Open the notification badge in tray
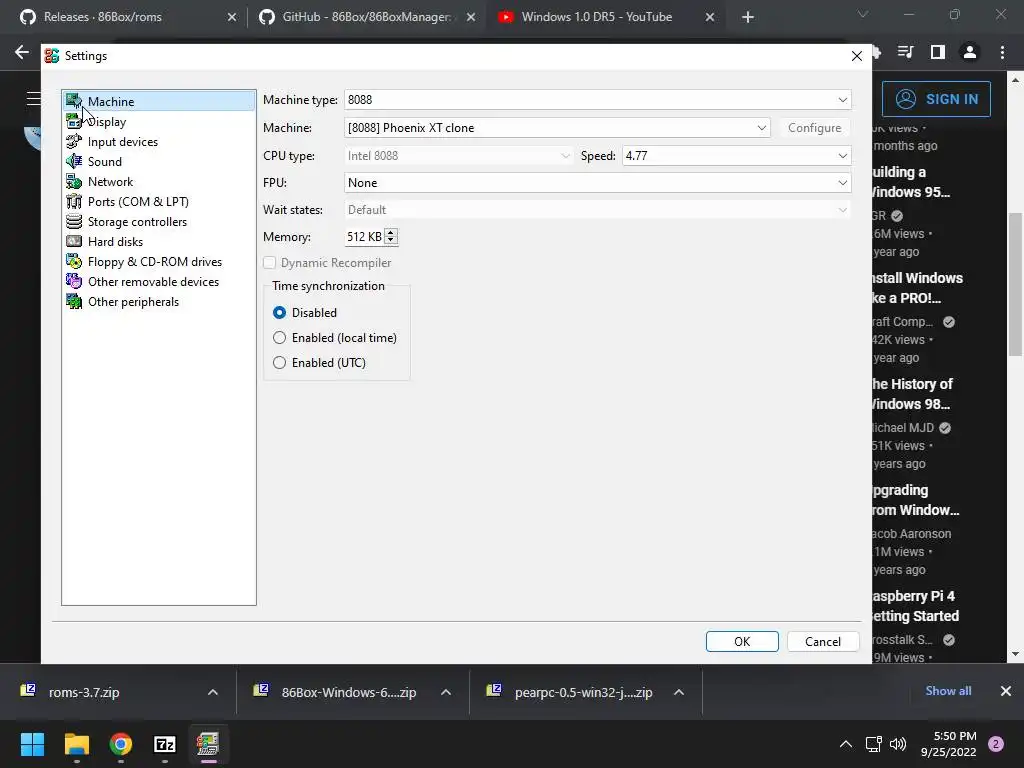The image size is (1024, 768). tap(996, 744)
